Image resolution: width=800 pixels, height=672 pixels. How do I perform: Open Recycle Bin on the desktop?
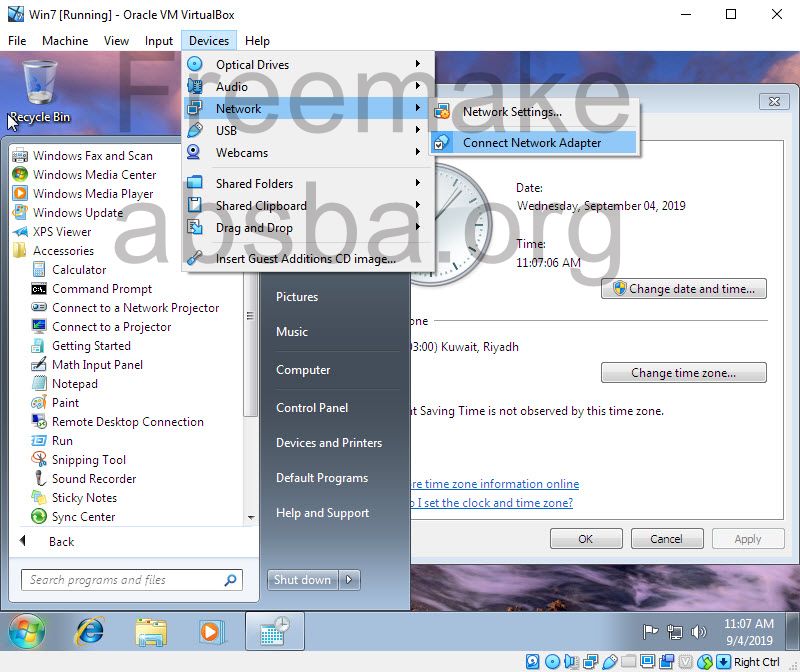click(39, 92)
